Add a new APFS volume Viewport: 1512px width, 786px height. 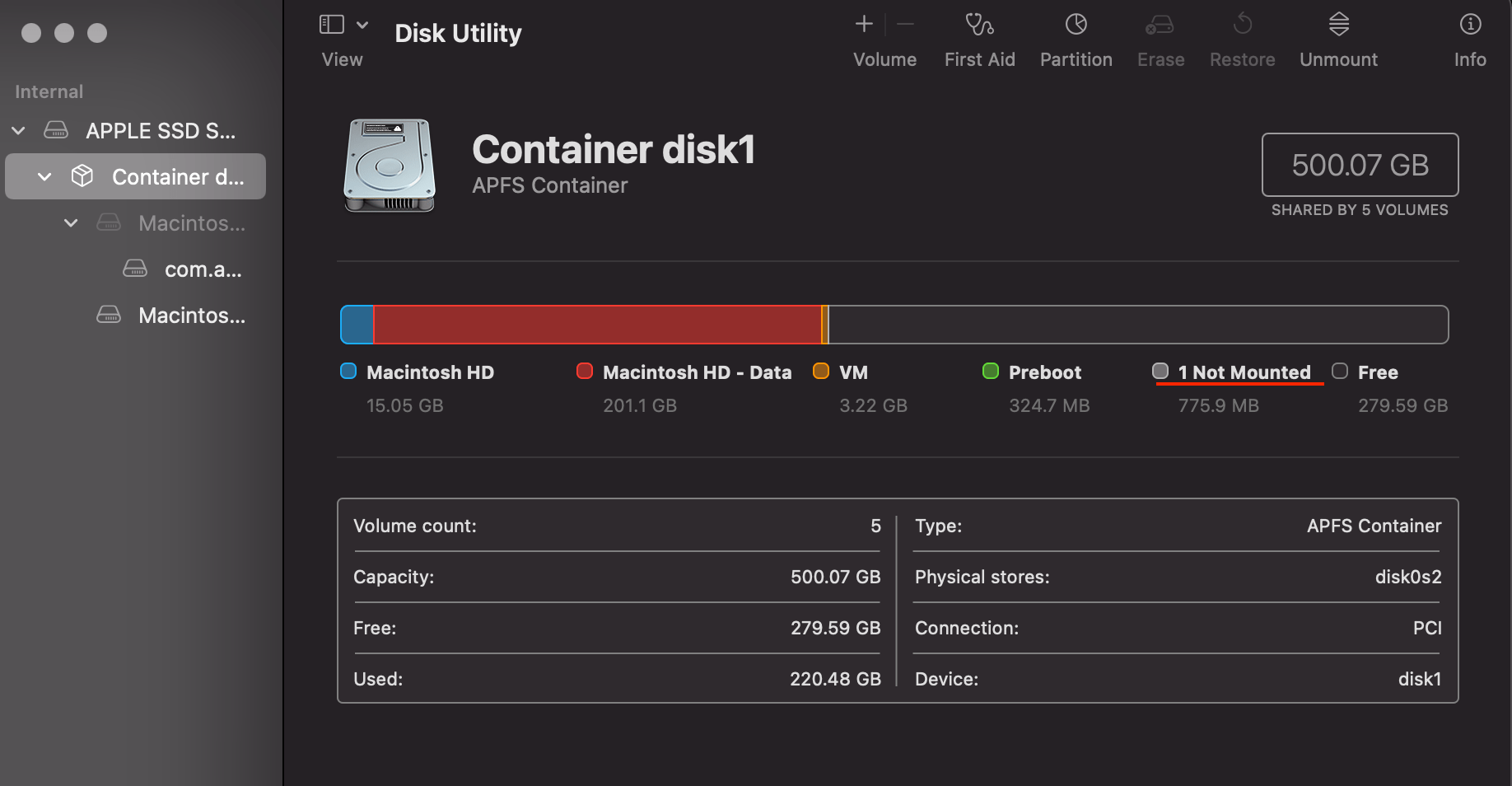tap(863, 24)
